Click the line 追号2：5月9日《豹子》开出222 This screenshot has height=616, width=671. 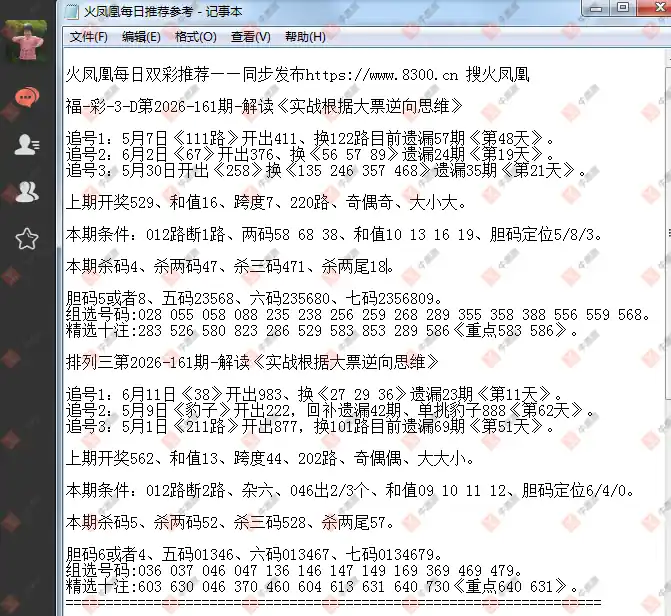click(x=330, y=410)
